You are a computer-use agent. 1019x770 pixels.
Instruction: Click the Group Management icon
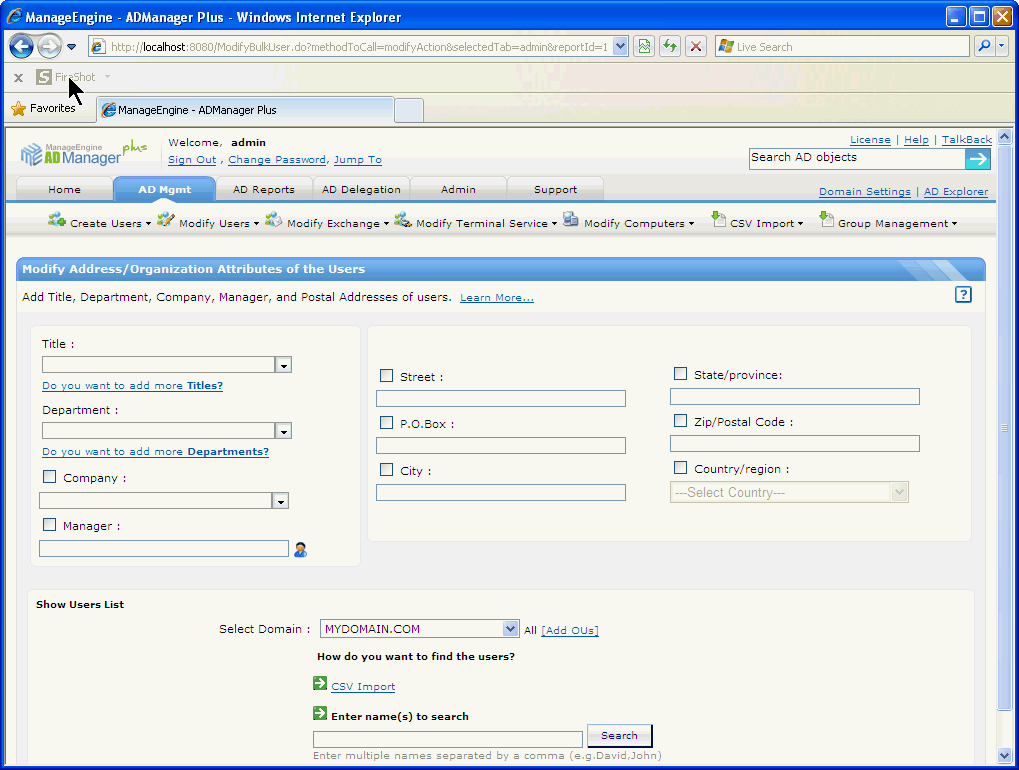pos(826,219)
